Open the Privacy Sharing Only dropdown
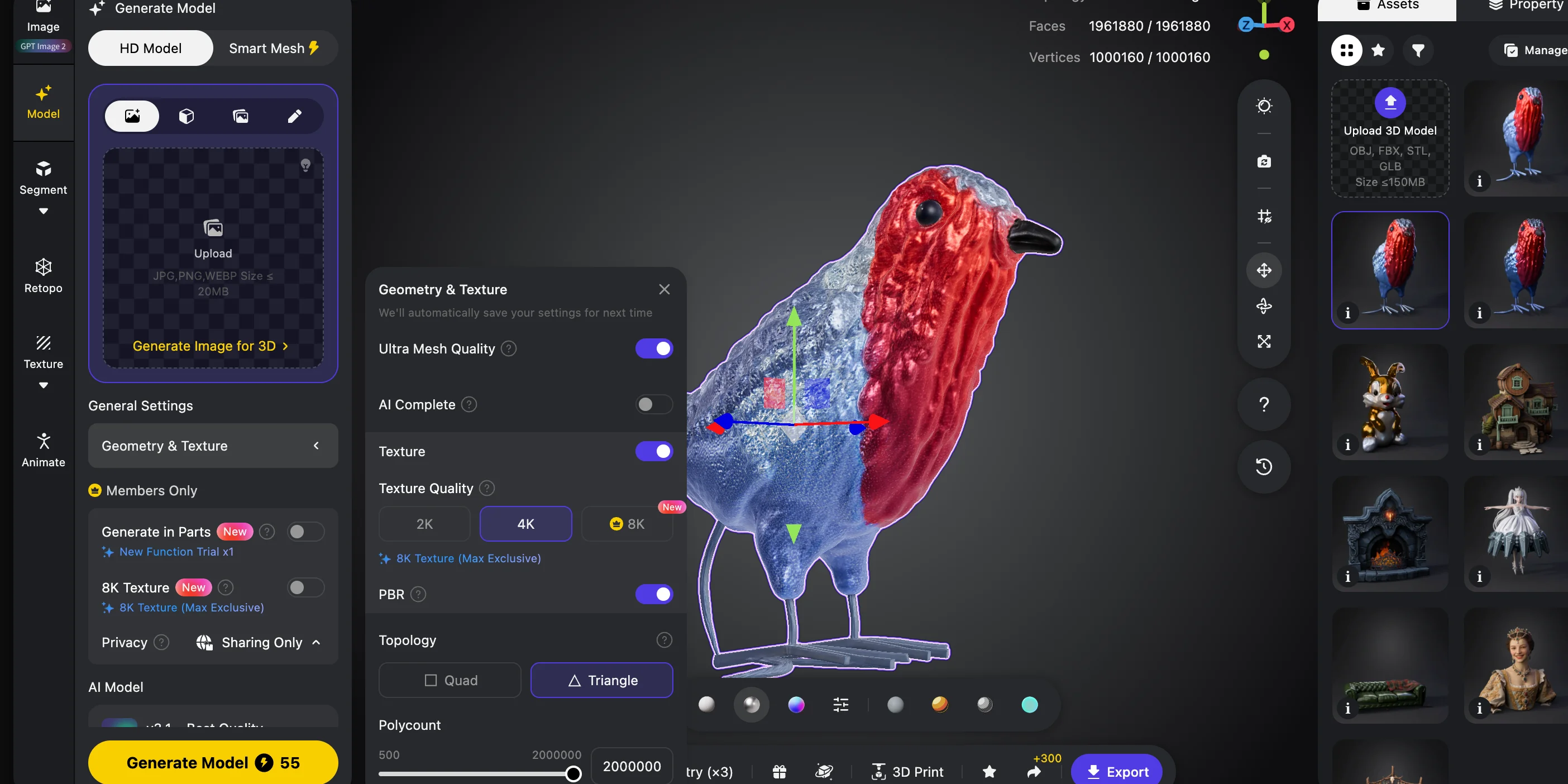 [x=259, y=642]
